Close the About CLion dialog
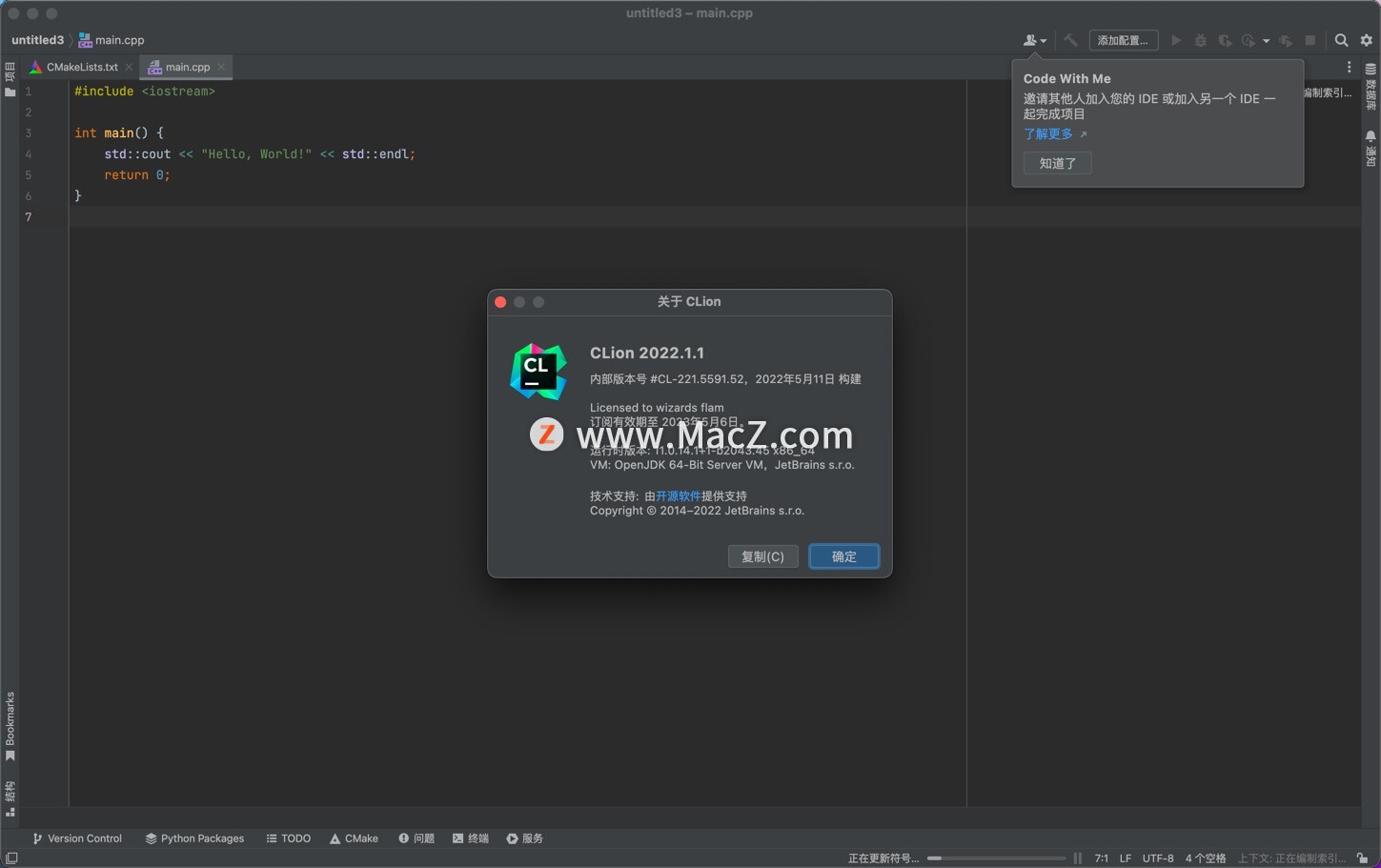The width and height of the screenshot is (1381, 868). click(x=500, y=302)
